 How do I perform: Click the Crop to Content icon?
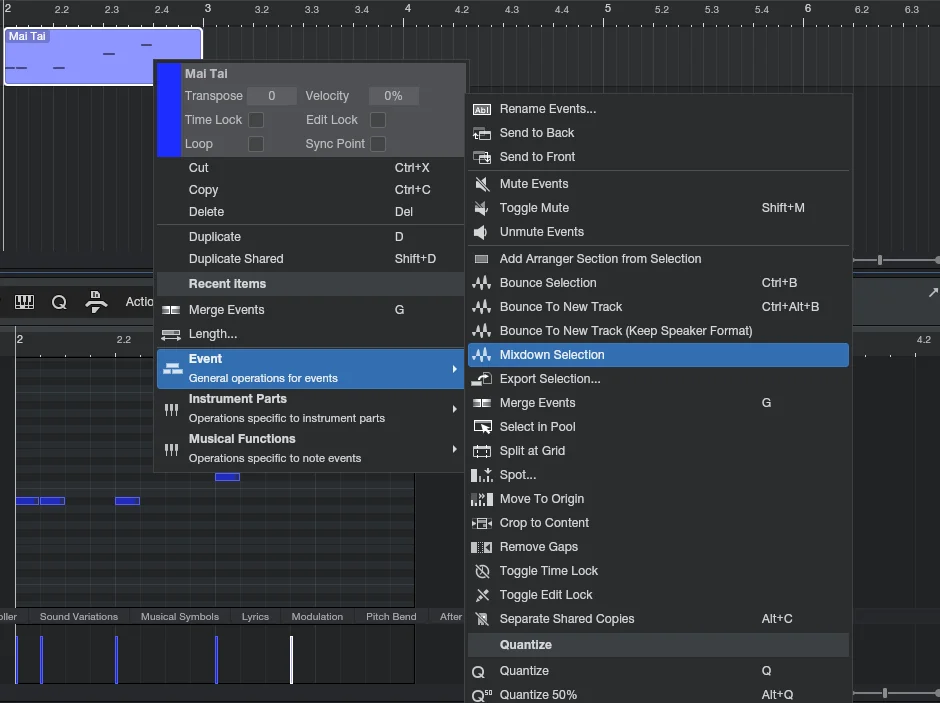[x=481, y=523]
